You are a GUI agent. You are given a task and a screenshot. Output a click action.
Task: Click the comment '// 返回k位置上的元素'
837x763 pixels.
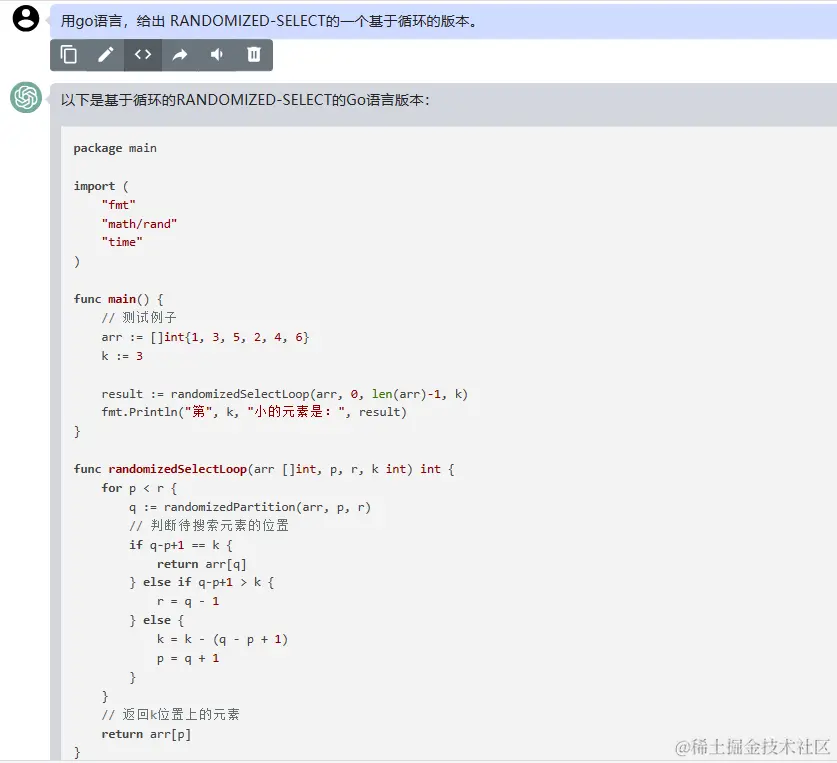[x=170, y=715]
